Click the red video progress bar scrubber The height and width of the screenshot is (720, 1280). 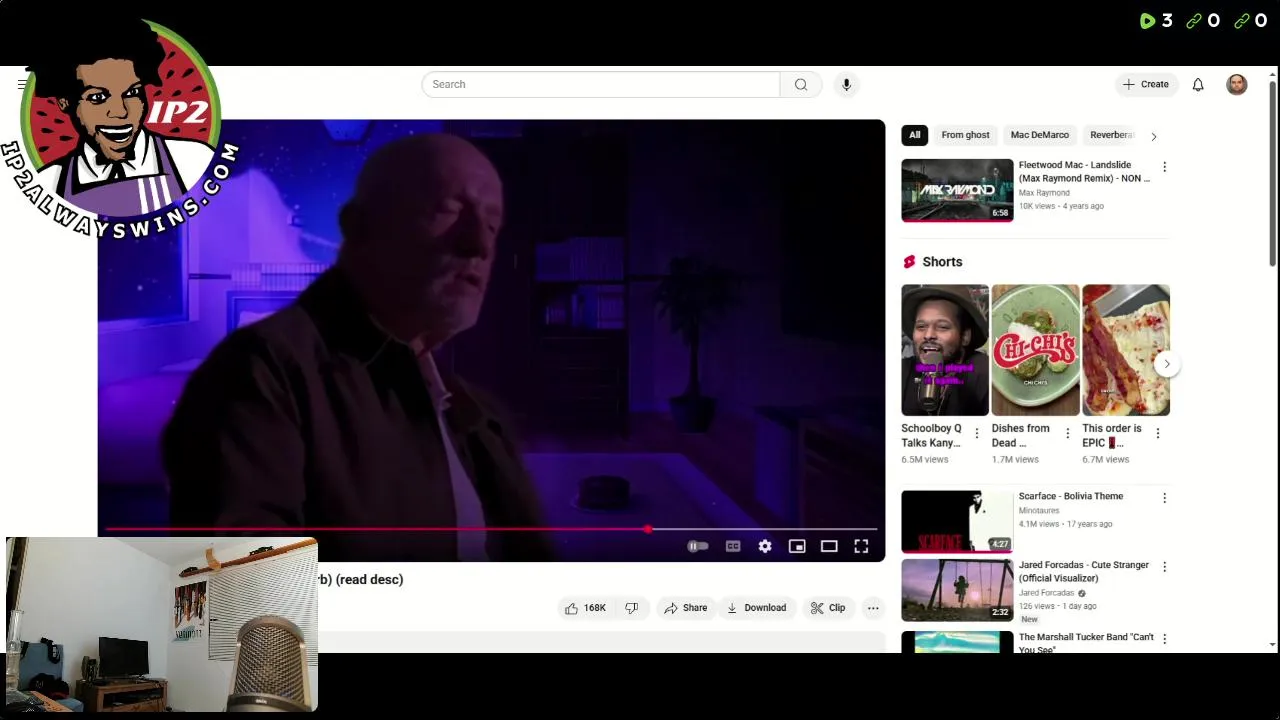tap(648, 529)
